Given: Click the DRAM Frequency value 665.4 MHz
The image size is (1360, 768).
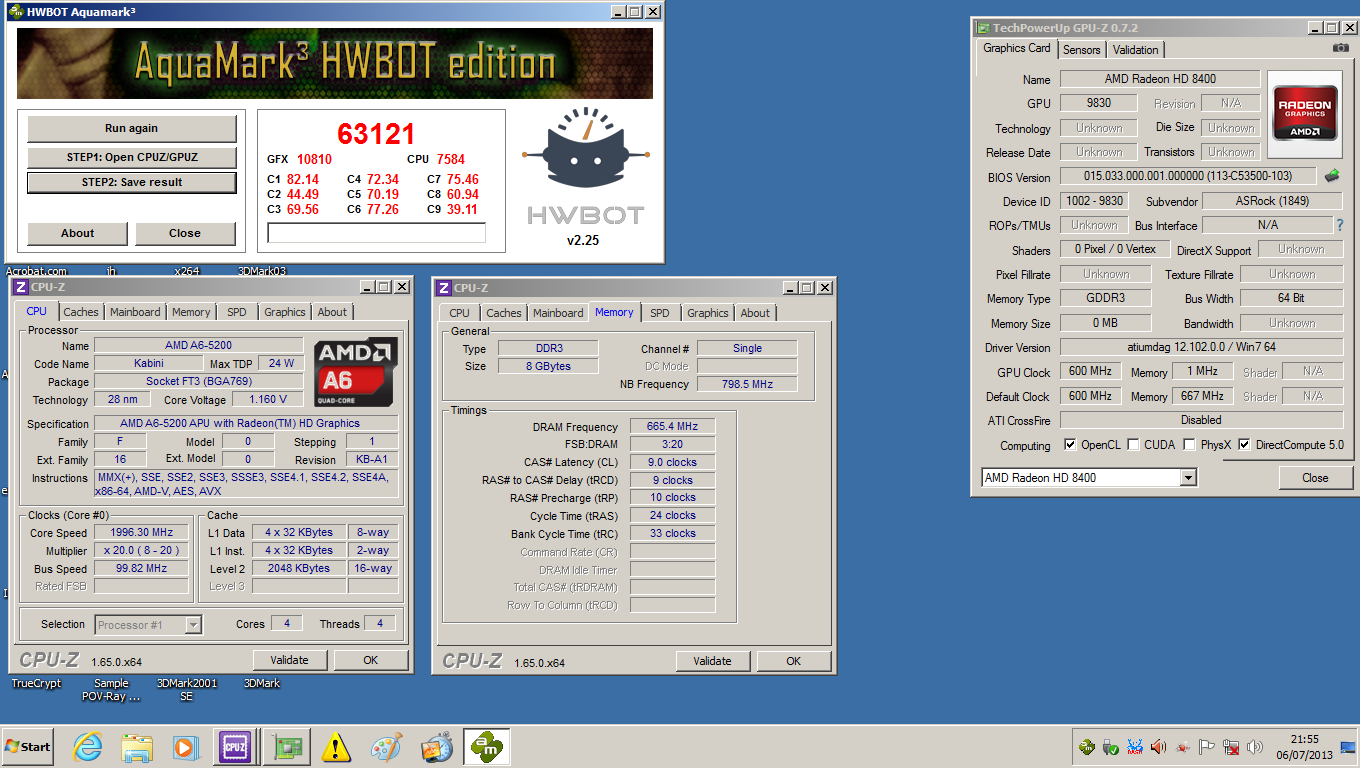Looking at the screenshot, I should pyautogui.click(x=672, y=426).
